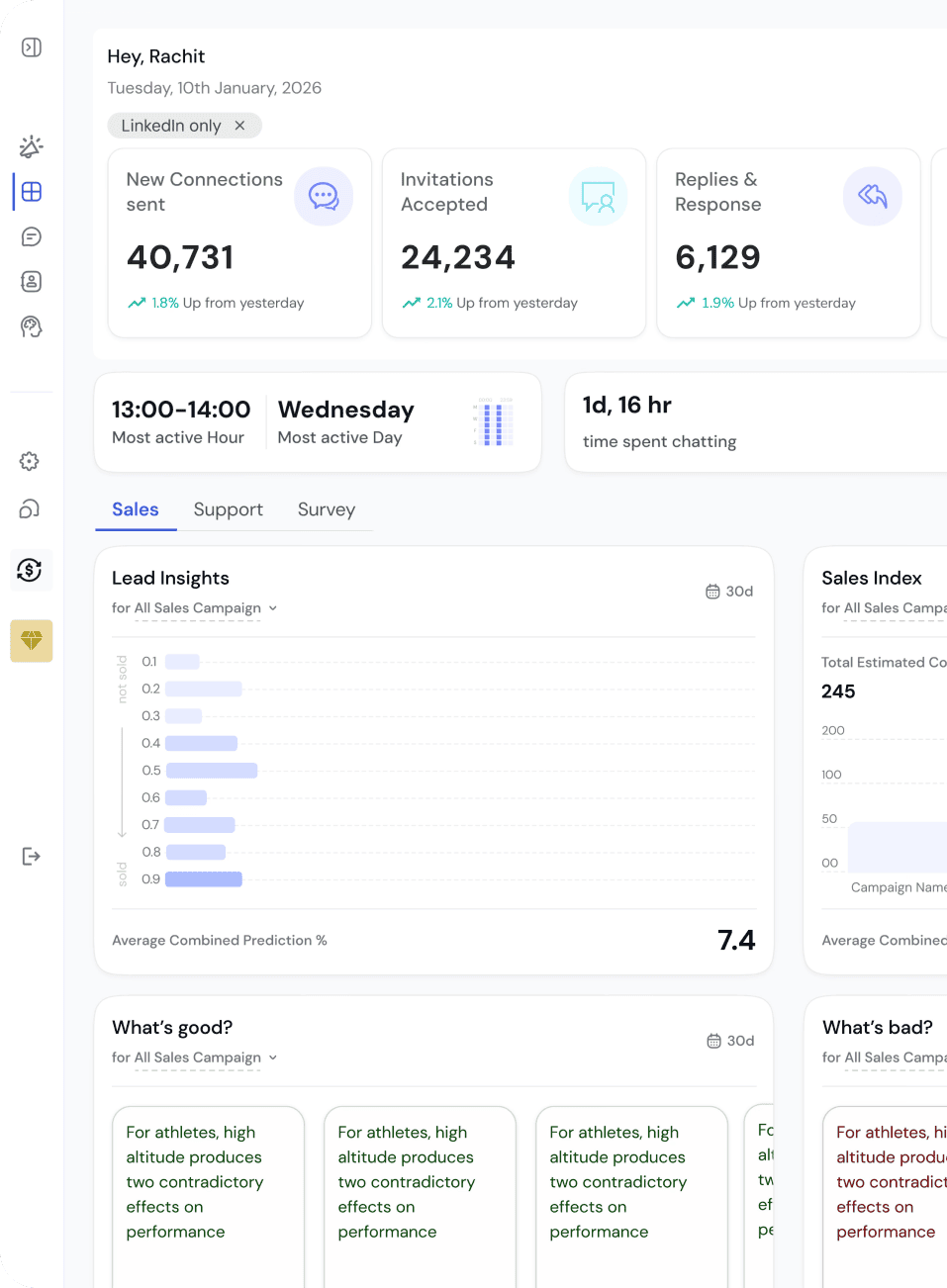Click the collapse sidebar icon at top left
The height and width of the screenshot is (1288, 947).
[31, 46]
